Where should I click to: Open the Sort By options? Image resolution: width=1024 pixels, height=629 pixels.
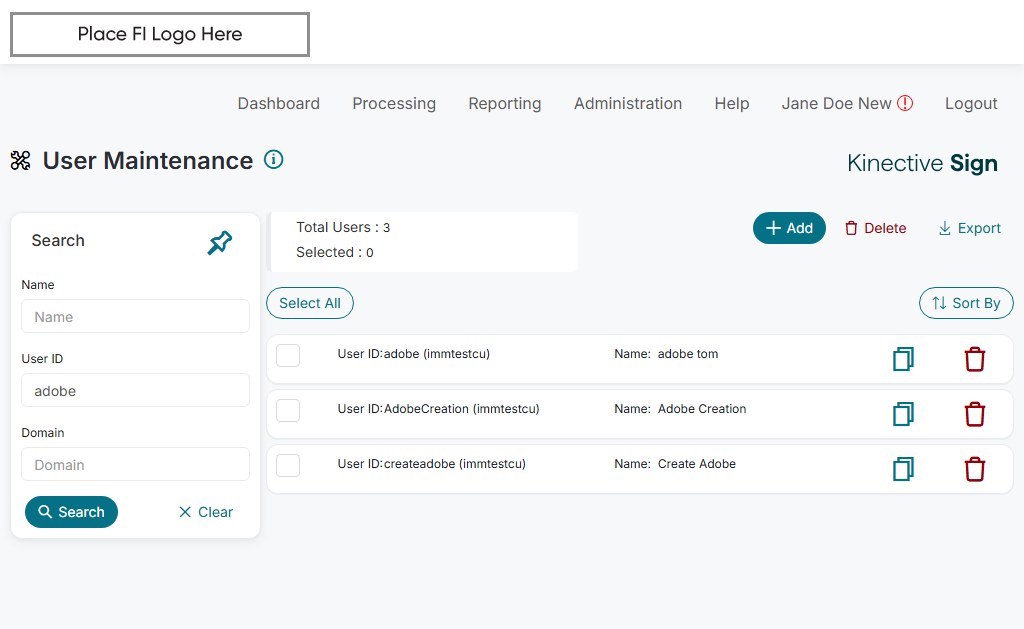pos(966,303)
